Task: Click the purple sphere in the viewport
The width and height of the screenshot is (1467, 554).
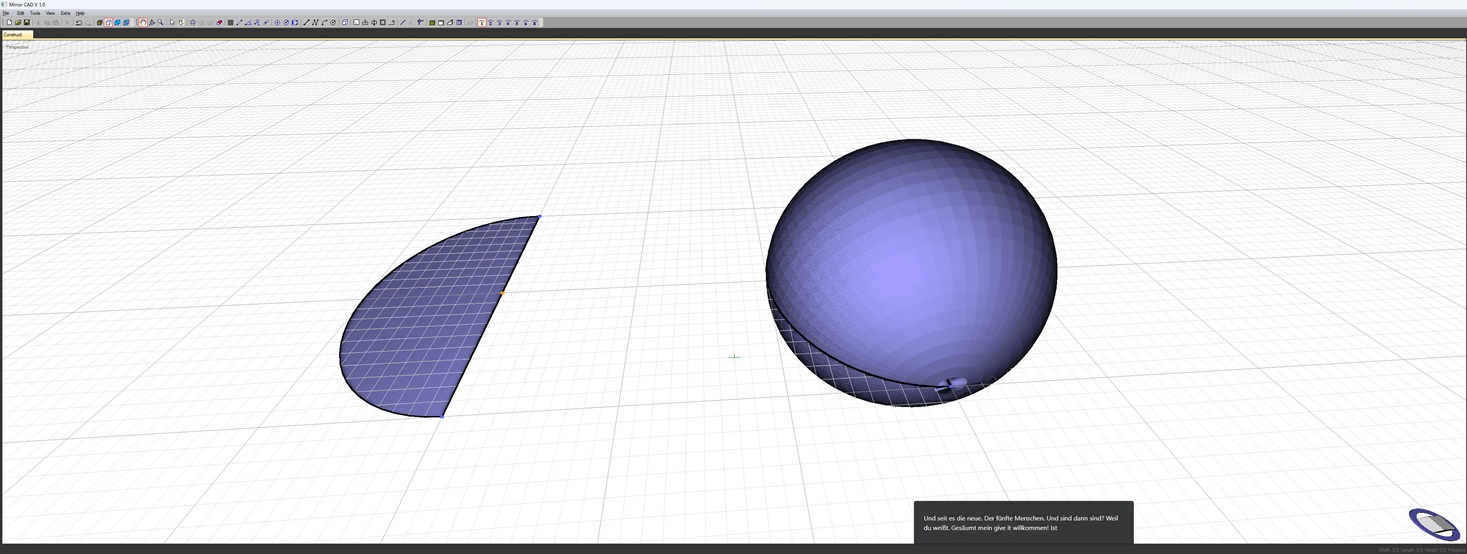Action: tap(910, 260)
